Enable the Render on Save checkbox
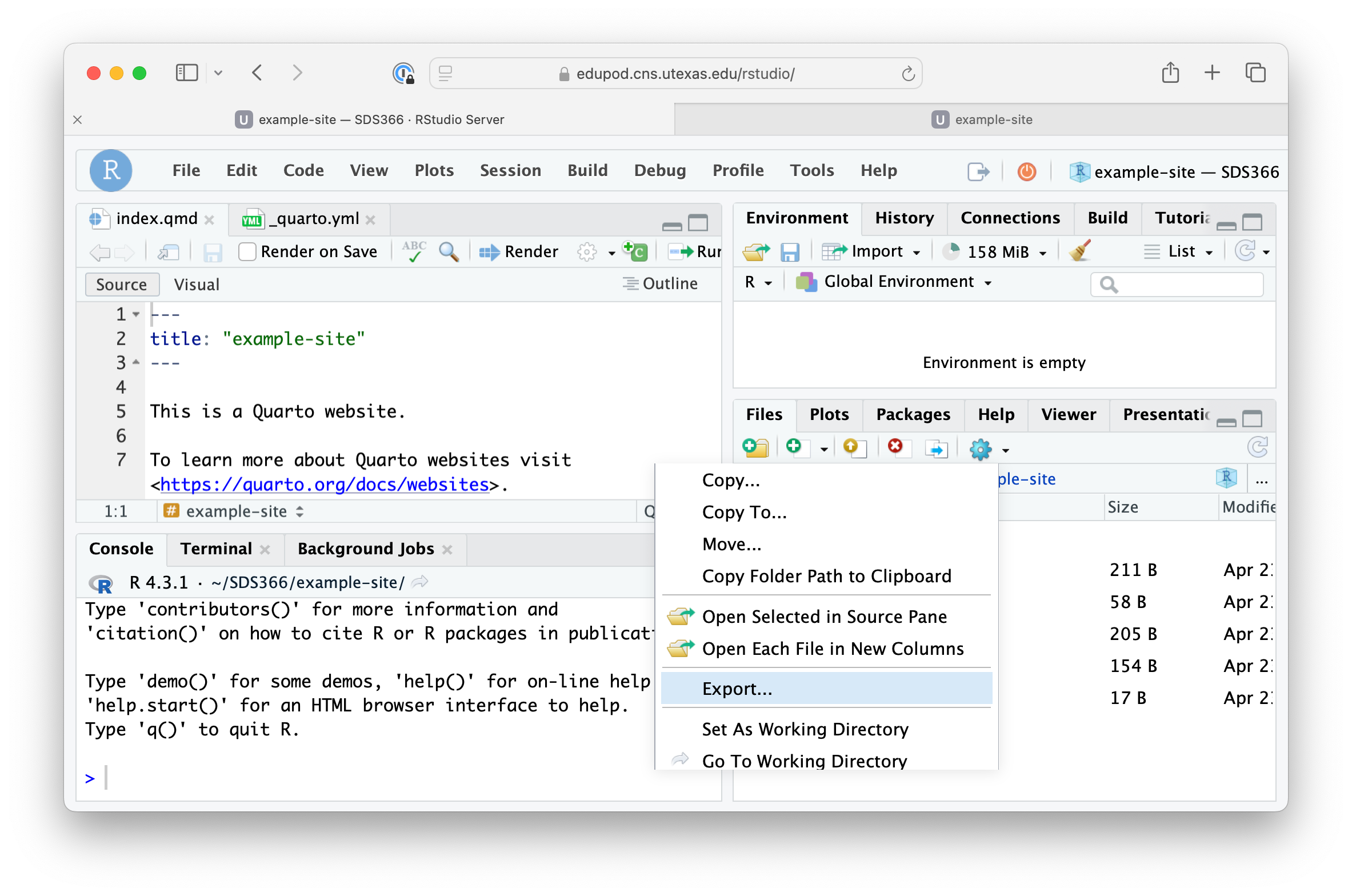 pyautogui.click(x=247, y=251)
